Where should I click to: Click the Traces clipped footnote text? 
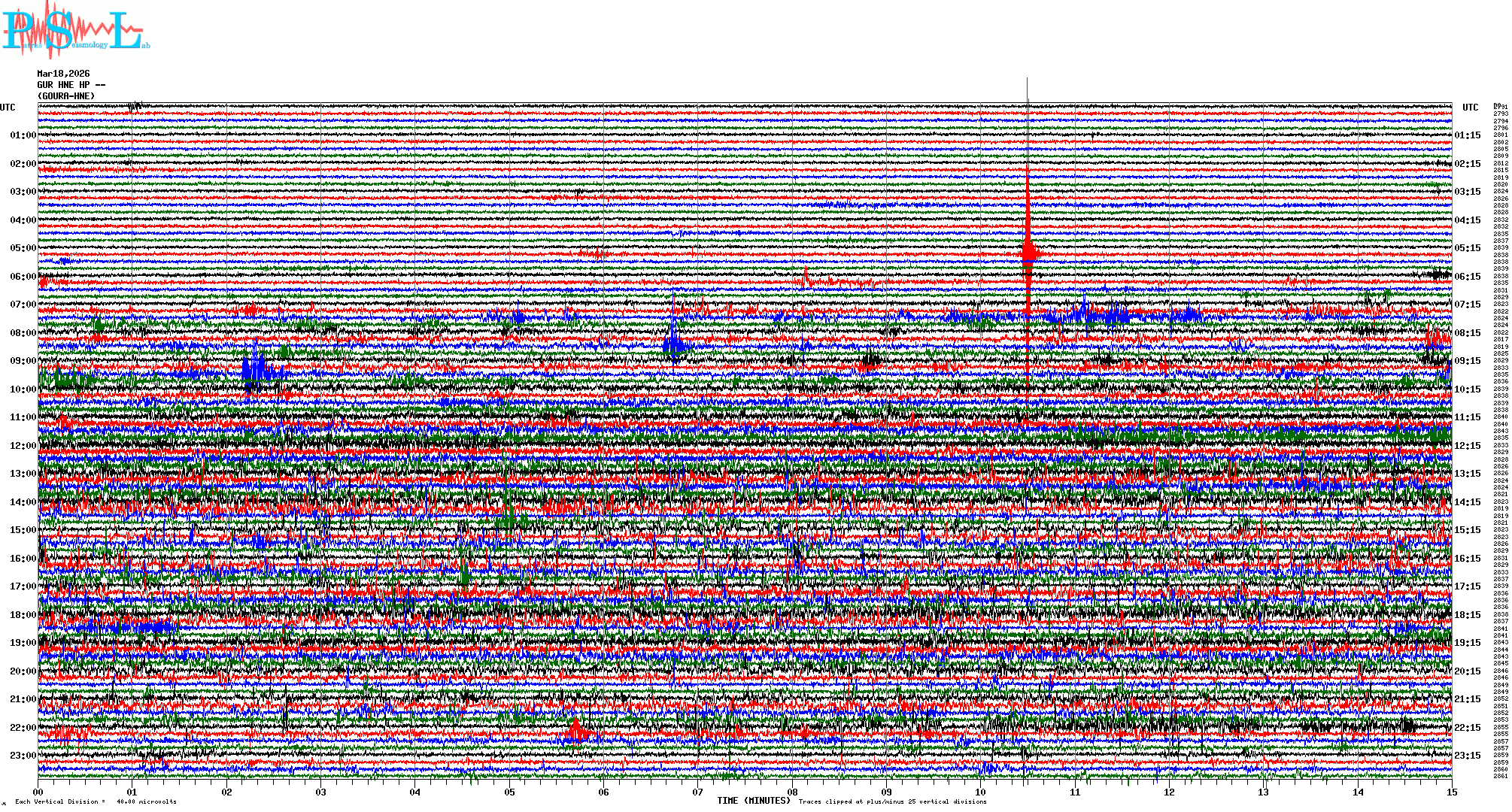892,801
